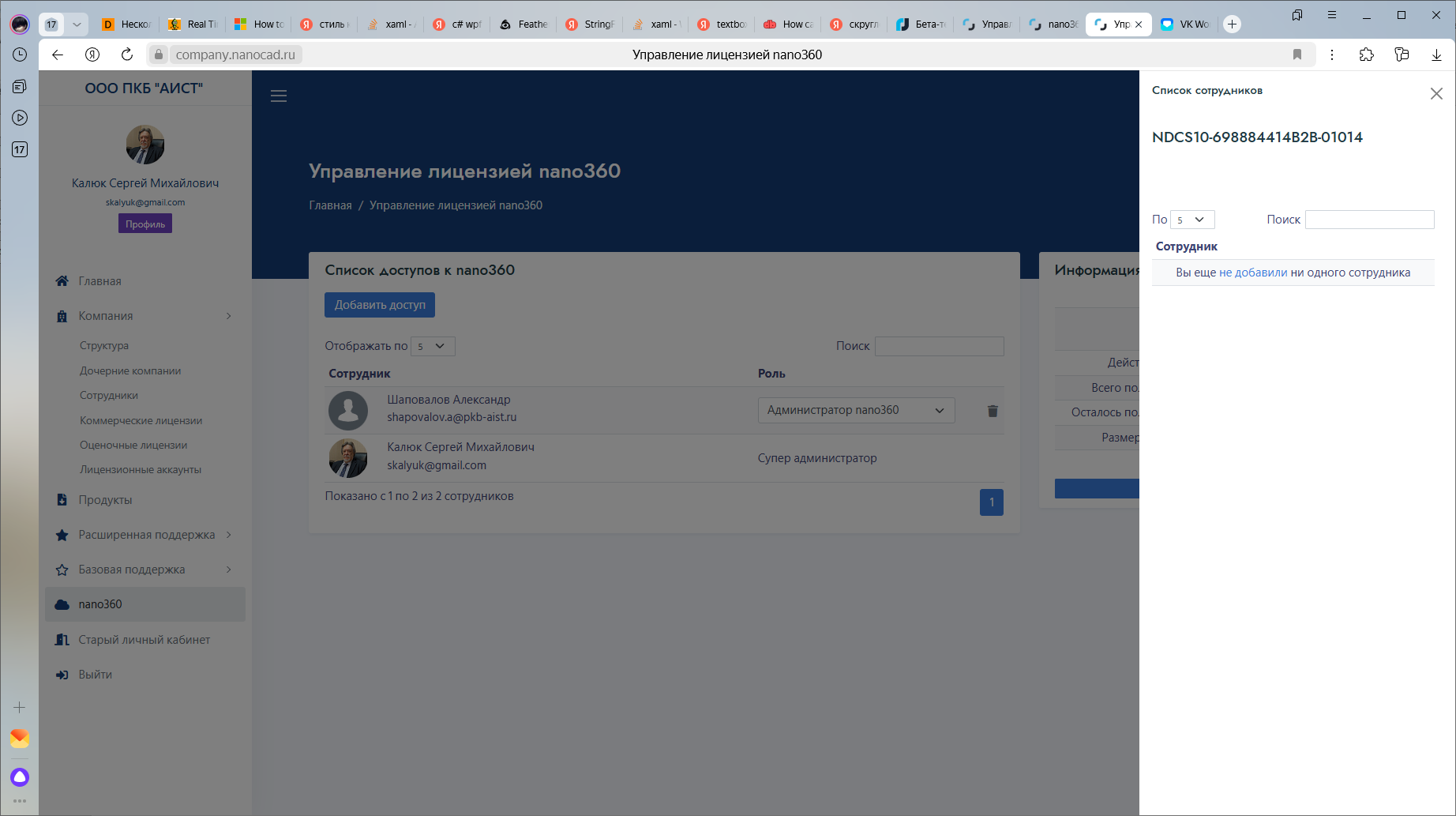Open the Главная home icon in the sidebar
This screenshot has height=816, width=1456.
coord(62,281)
